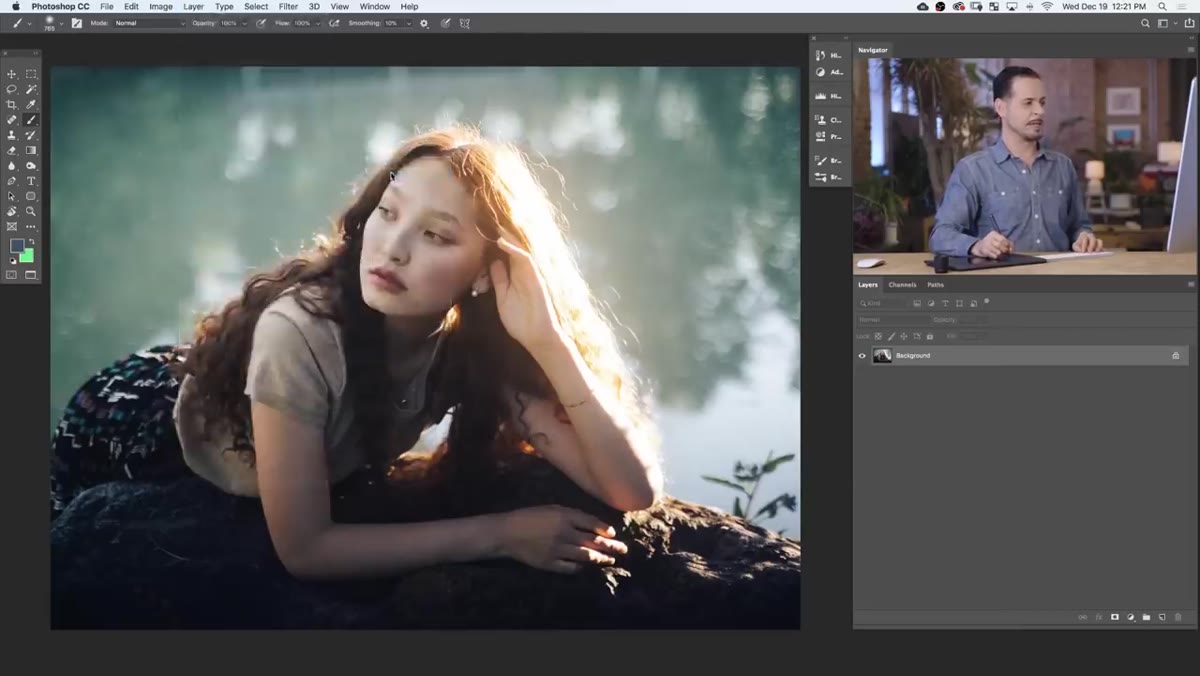Click the Navigator panel tab
Image resolution: width=1200 pixels, height=676 pixels.
(872, 50)
